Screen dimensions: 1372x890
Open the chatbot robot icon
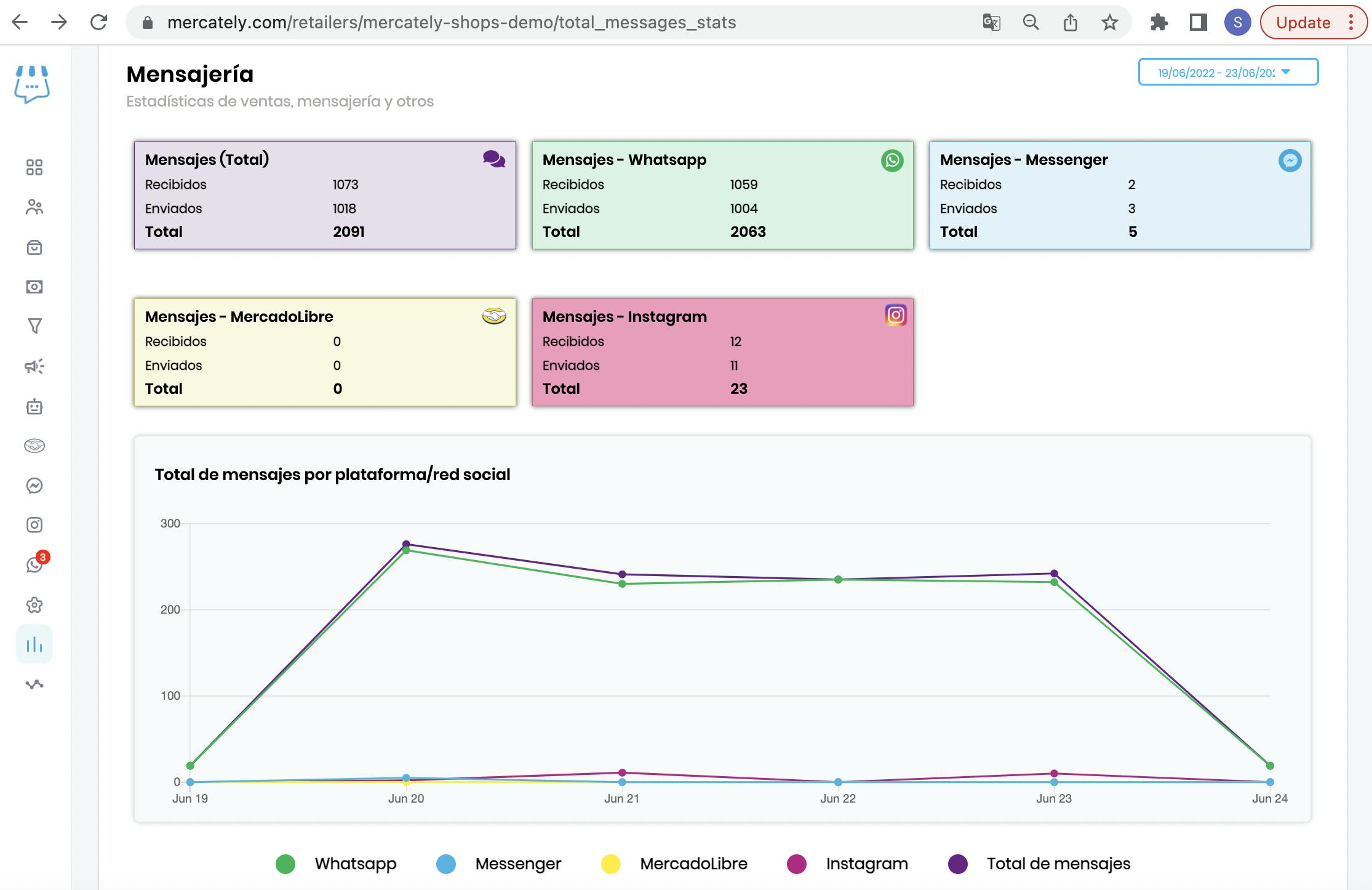coord(34,406)
